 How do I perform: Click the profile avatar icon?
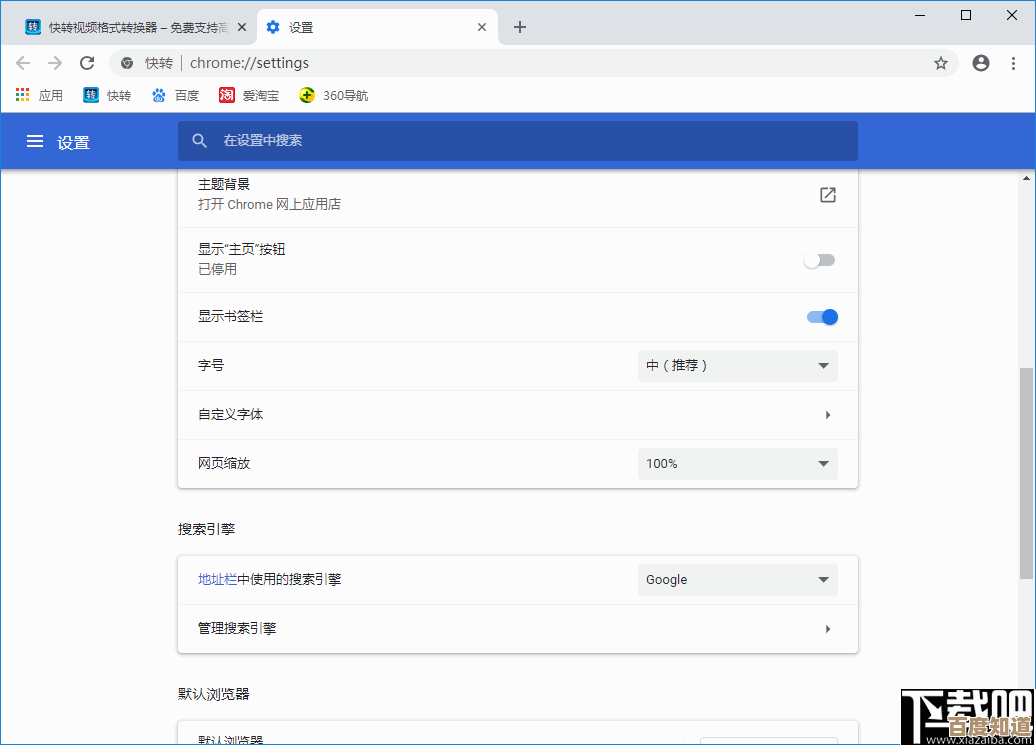pyautogui.click(x=980, y=62)
